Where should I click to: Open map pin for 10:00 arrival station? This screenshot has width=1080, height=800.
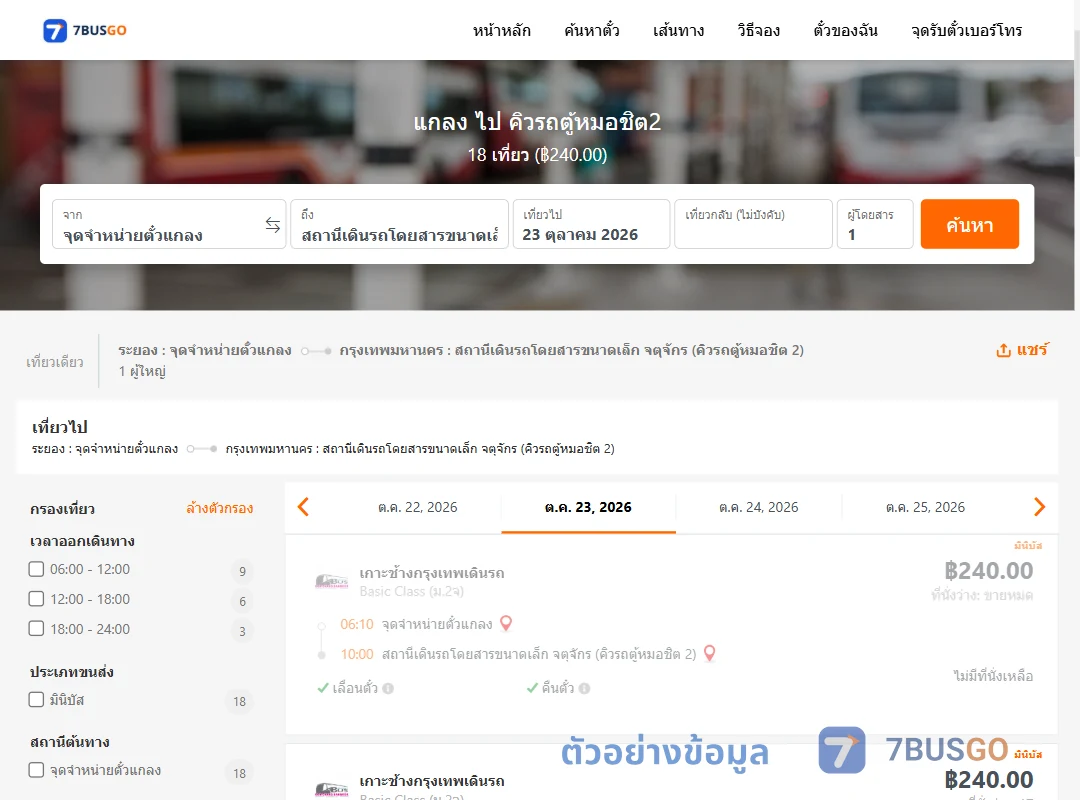[709, 653]
